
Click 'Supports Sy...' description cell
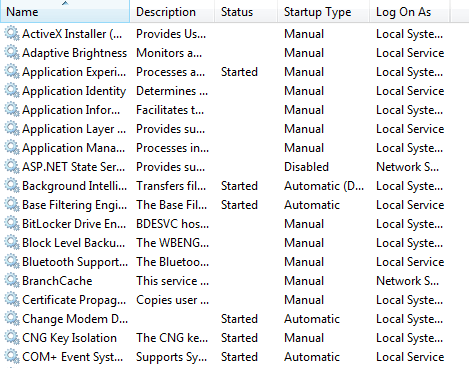click(x=172, y=357)
